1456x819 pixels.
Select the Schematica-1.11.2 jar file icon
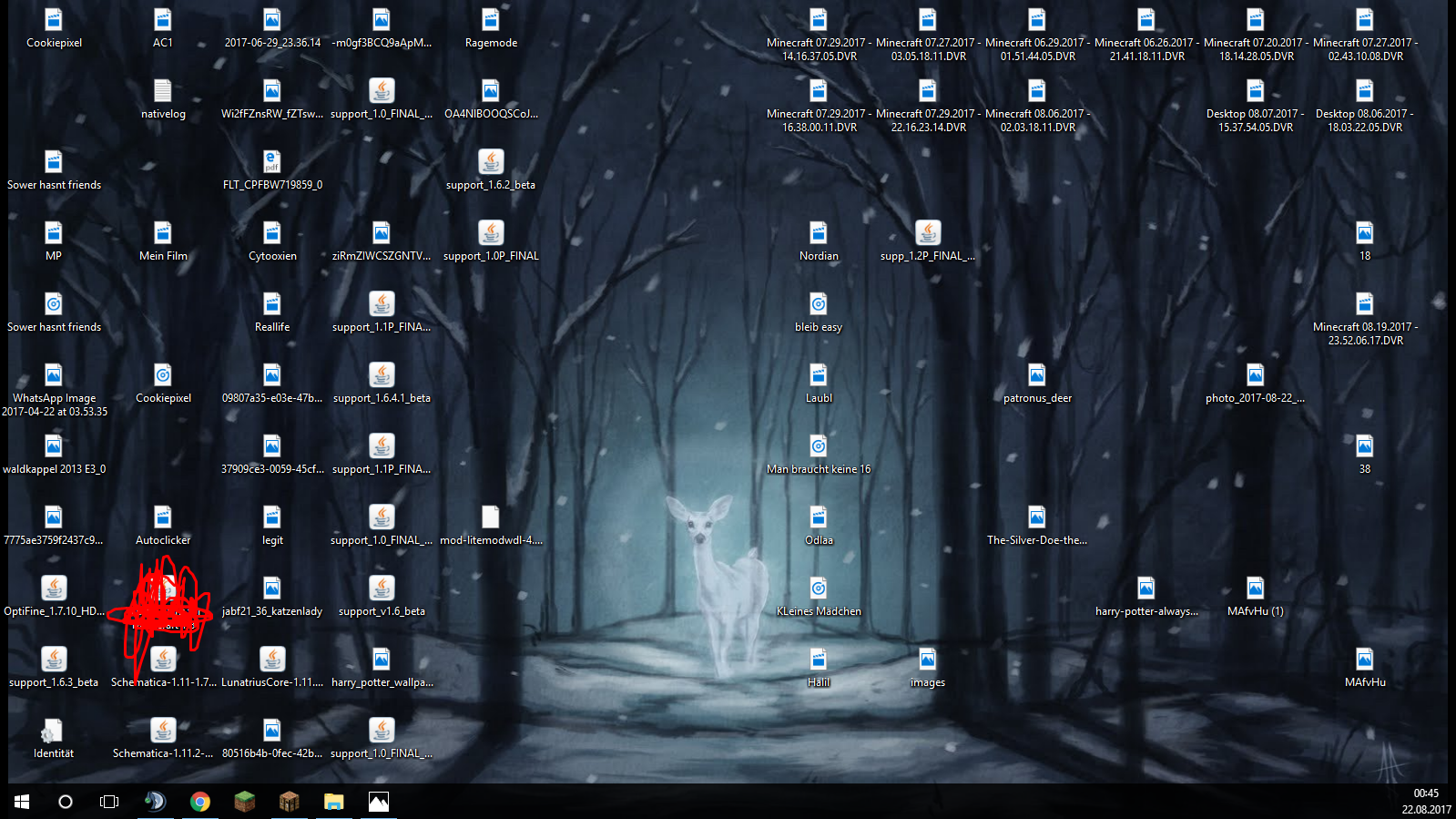click(x=163, y=731)
